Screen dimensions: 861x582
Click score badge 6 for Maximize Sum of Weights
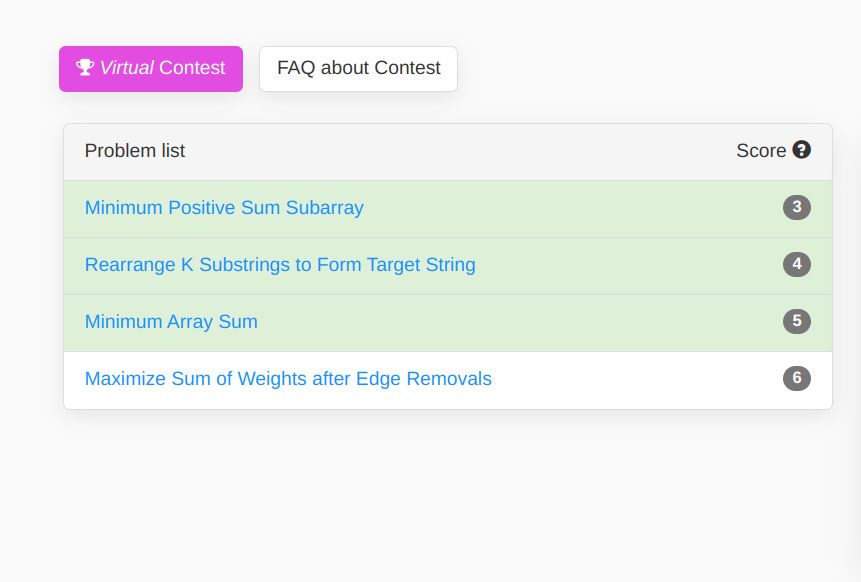coord(797,378)
